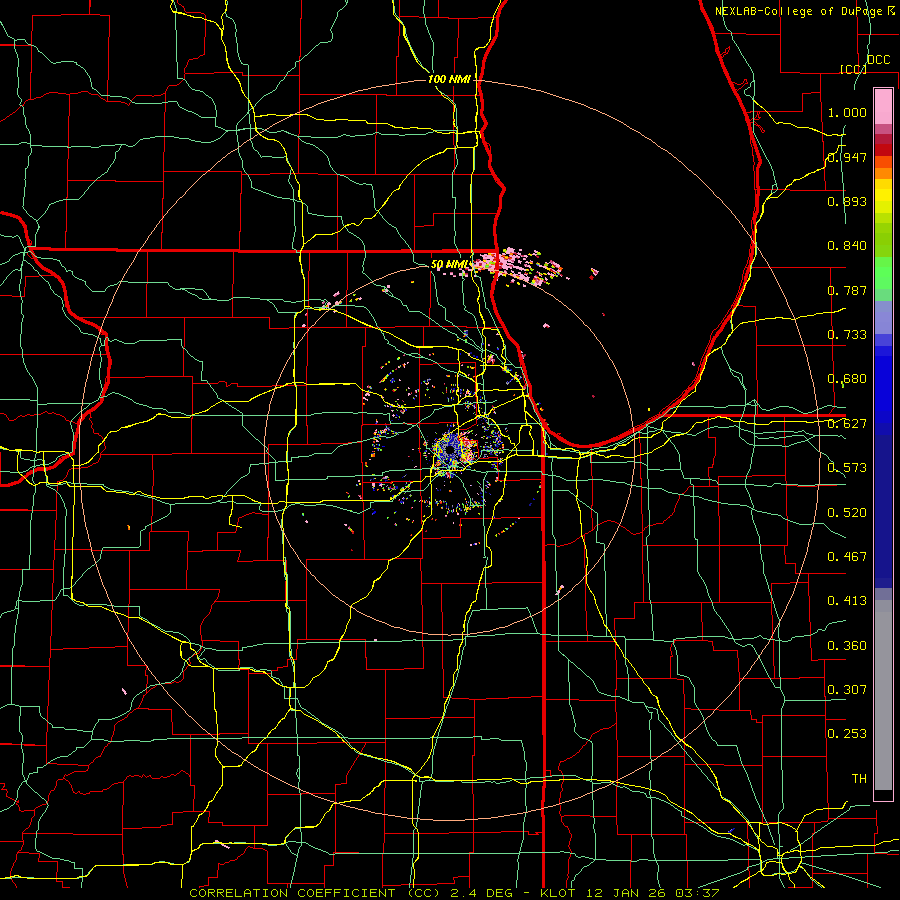Click the TH threshold label
Image resolution: width=900 pixels, height=900 pixels.
tap(859, 779)
